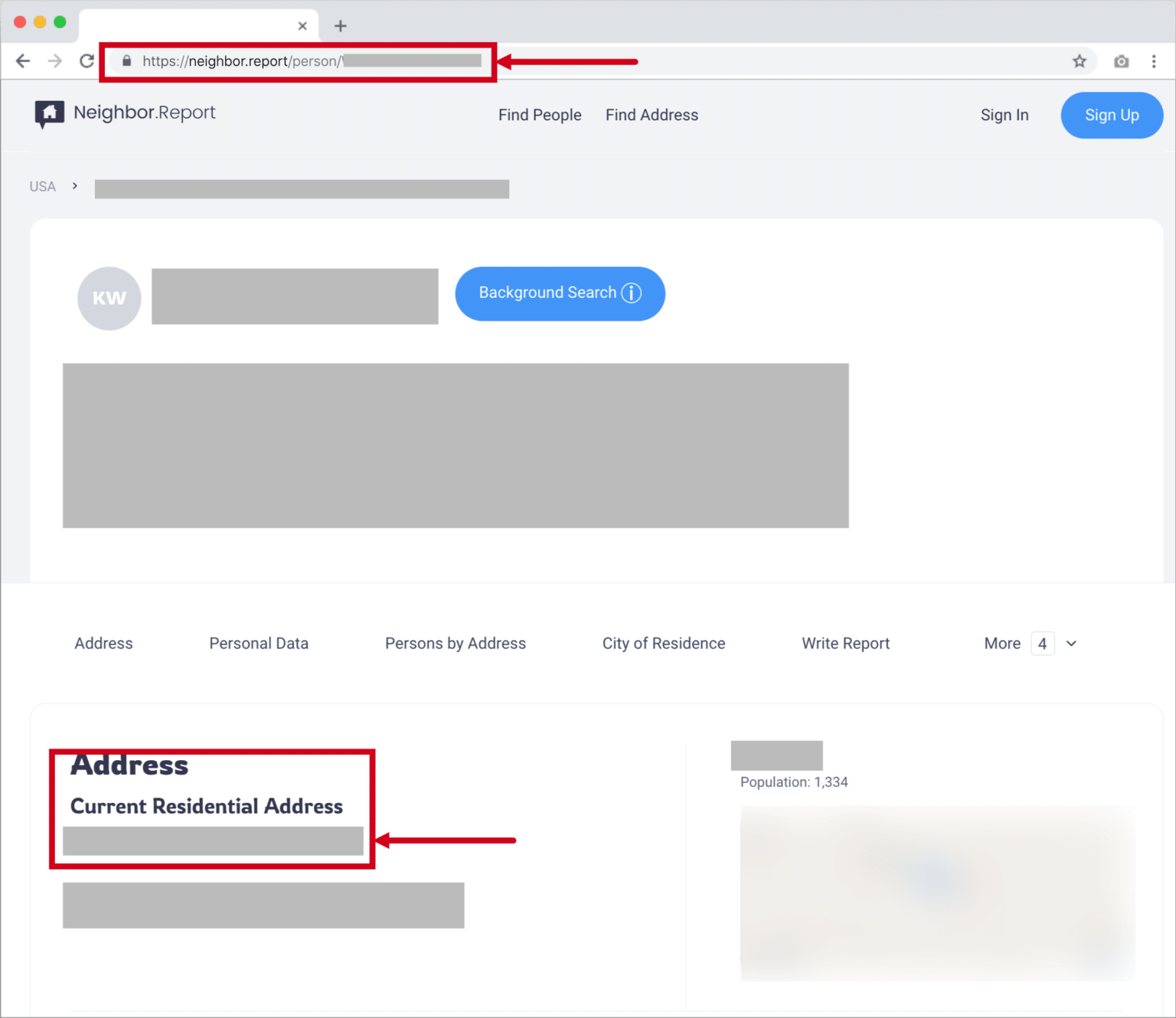Click the info icon on Background Search
The width and height of the screenshot is (1176, 1018).
[631, 292]
